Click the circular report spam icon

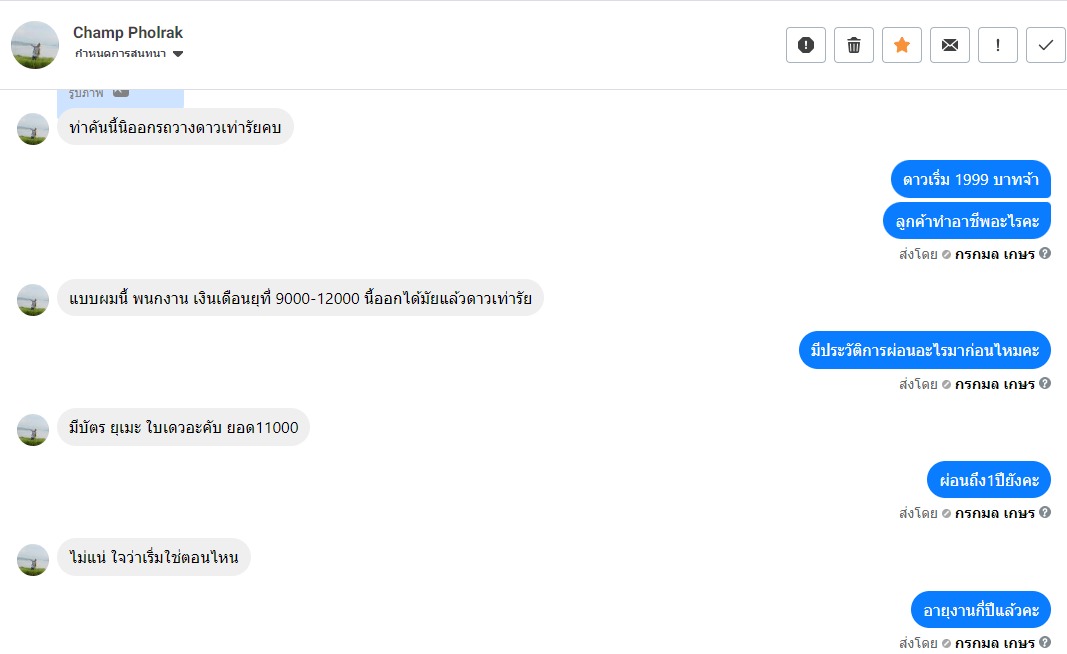tap(806, 45)
